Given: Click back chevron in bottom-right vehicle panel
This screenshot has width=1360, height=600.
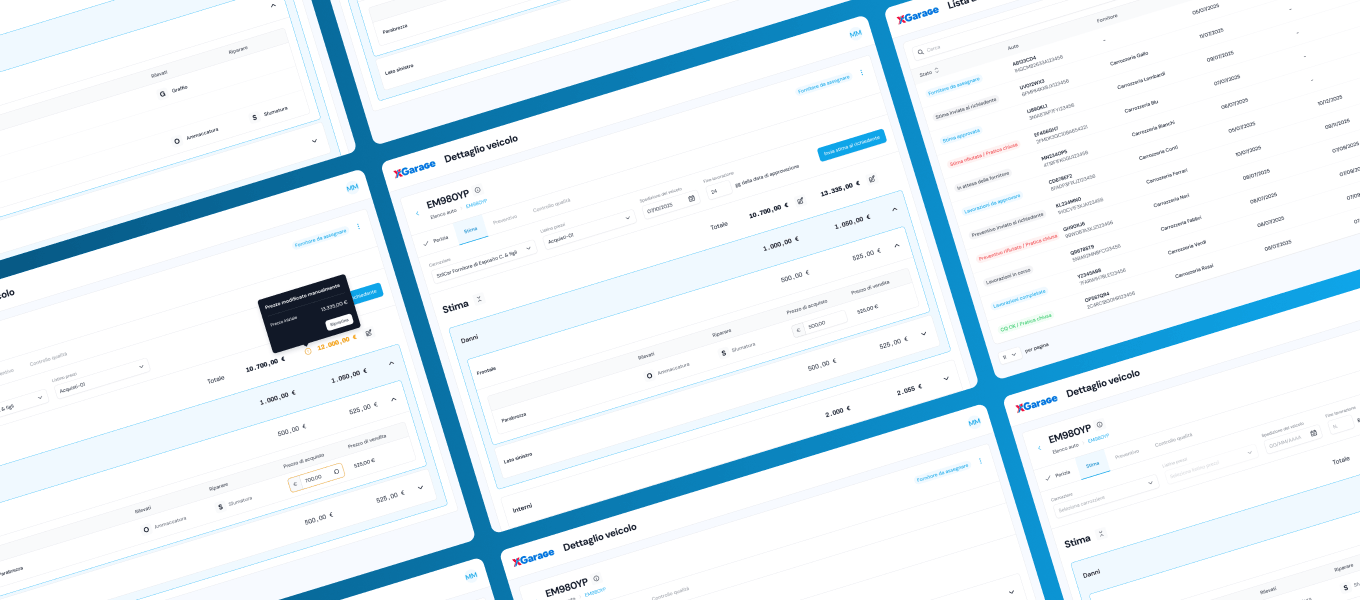Looking at the screenshot, I should tap(1039, 447).
